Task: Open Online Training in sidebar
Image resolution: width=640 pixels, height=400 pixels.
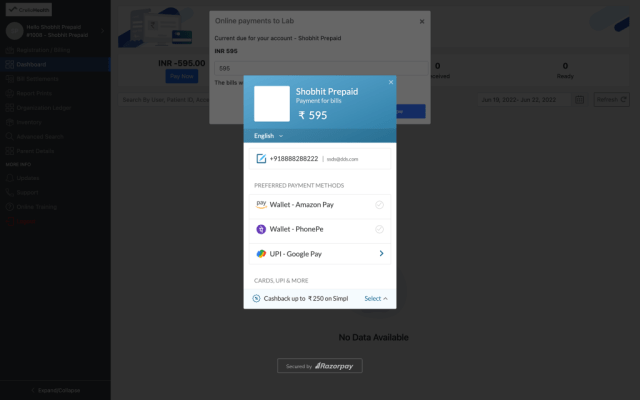Action: click(36, 207)
